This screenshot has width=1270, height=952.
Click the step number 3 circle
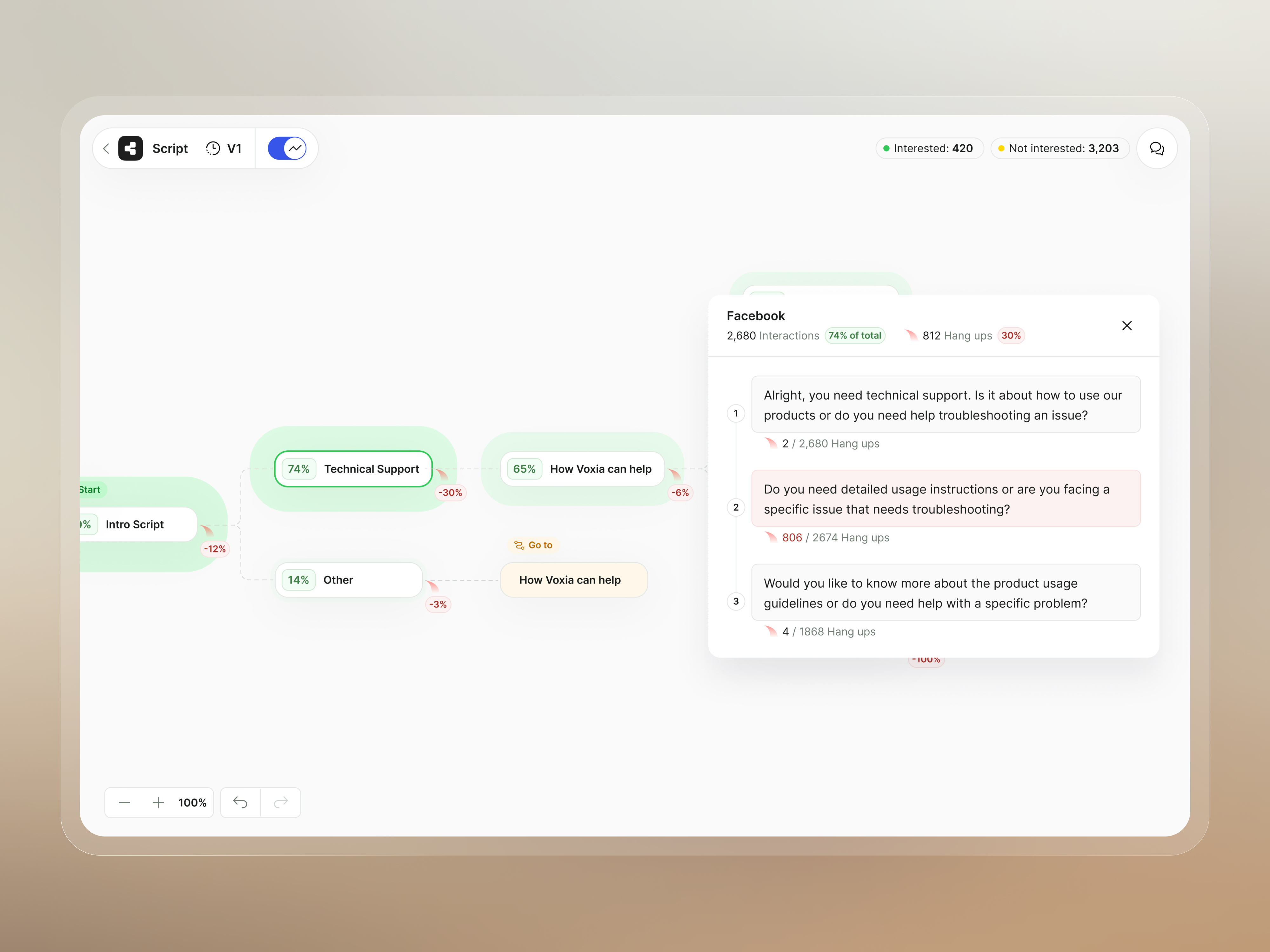coord(735,601)
